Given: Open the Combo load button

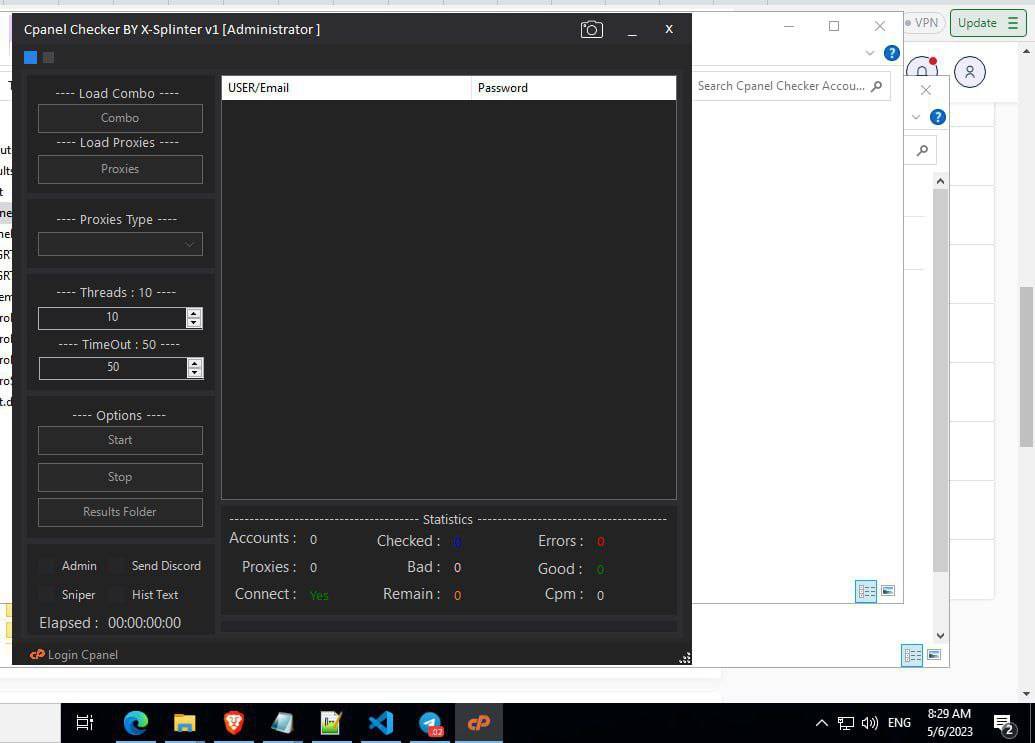Looking at the screenshot, I should (x=120, y=118).
